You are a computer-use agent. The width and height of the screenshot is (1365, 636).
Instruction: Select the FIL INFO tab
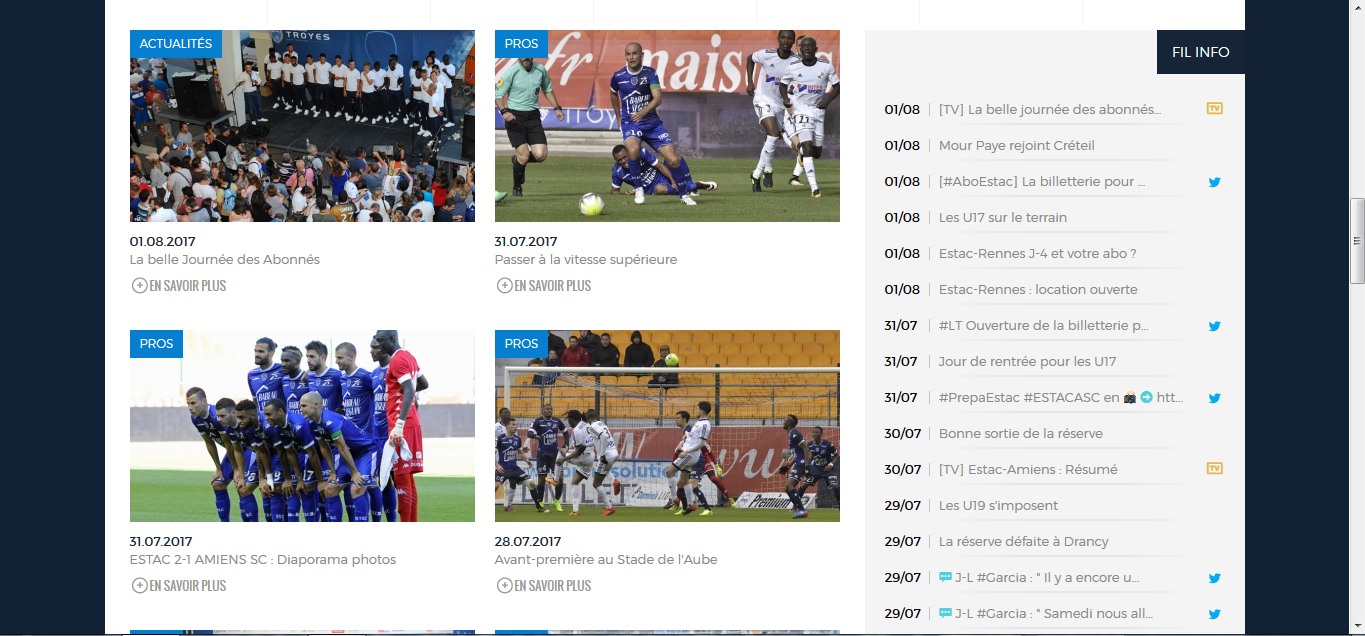point(1201,52)
